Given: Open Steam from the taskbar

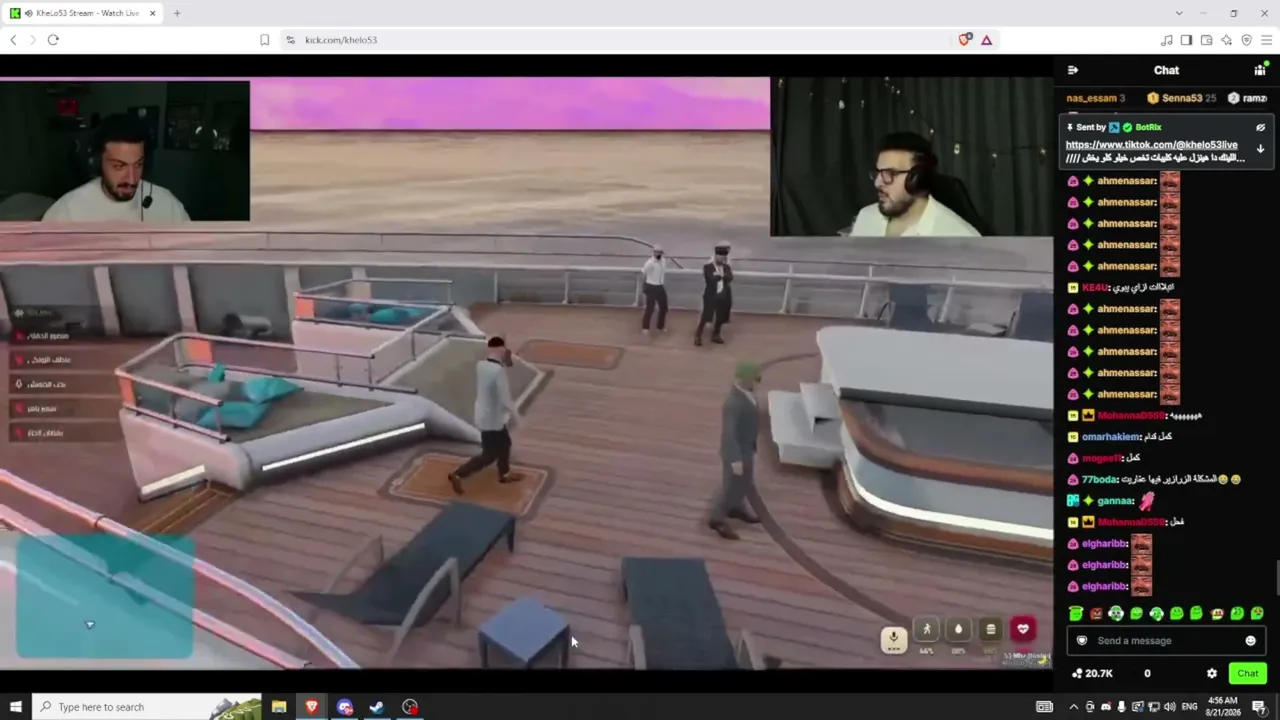Looking at the screenshot, I should [x=377, y=707].
